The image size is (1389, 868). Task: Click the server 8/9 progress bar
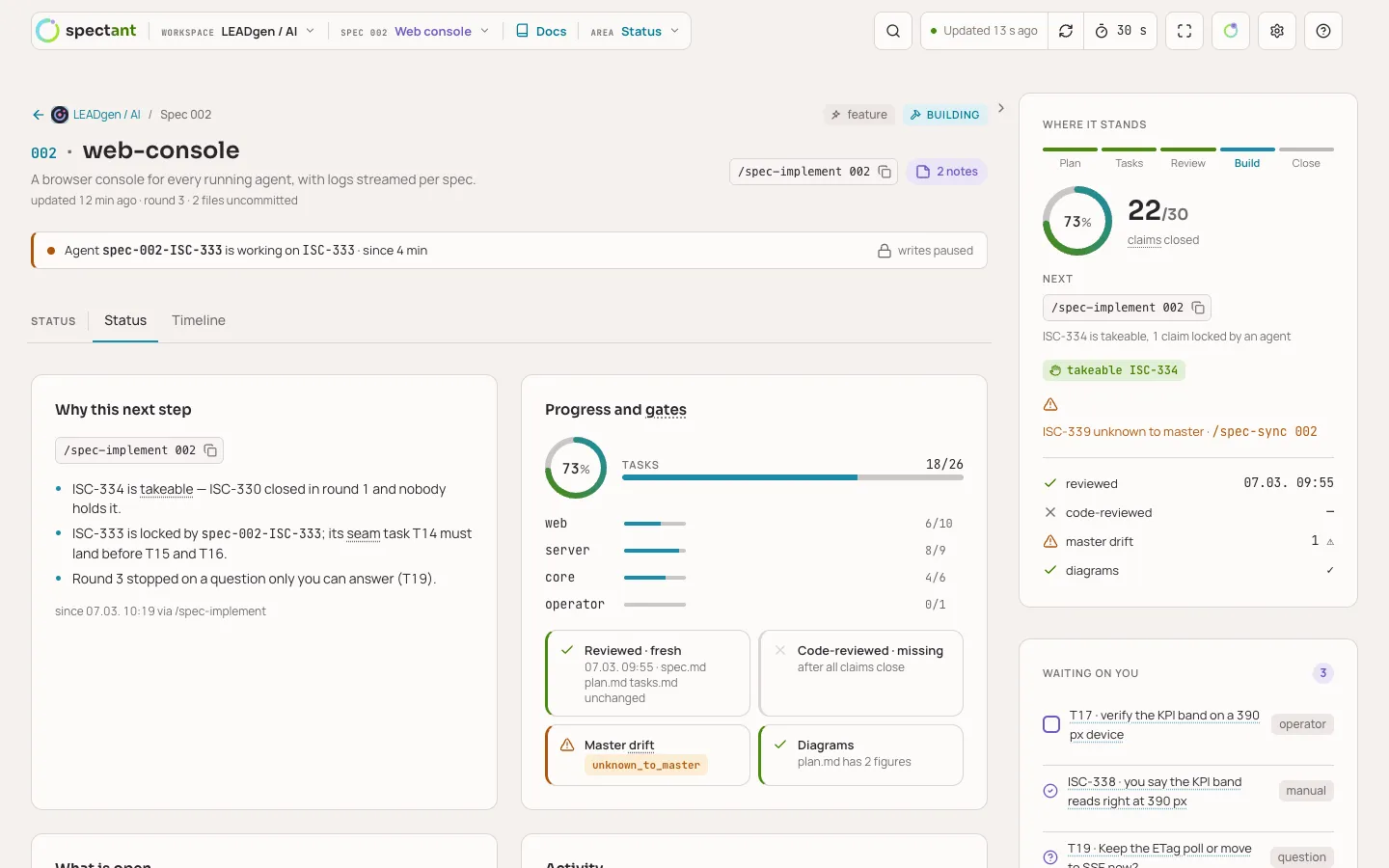pyautogui.click(x=655, y=551)
